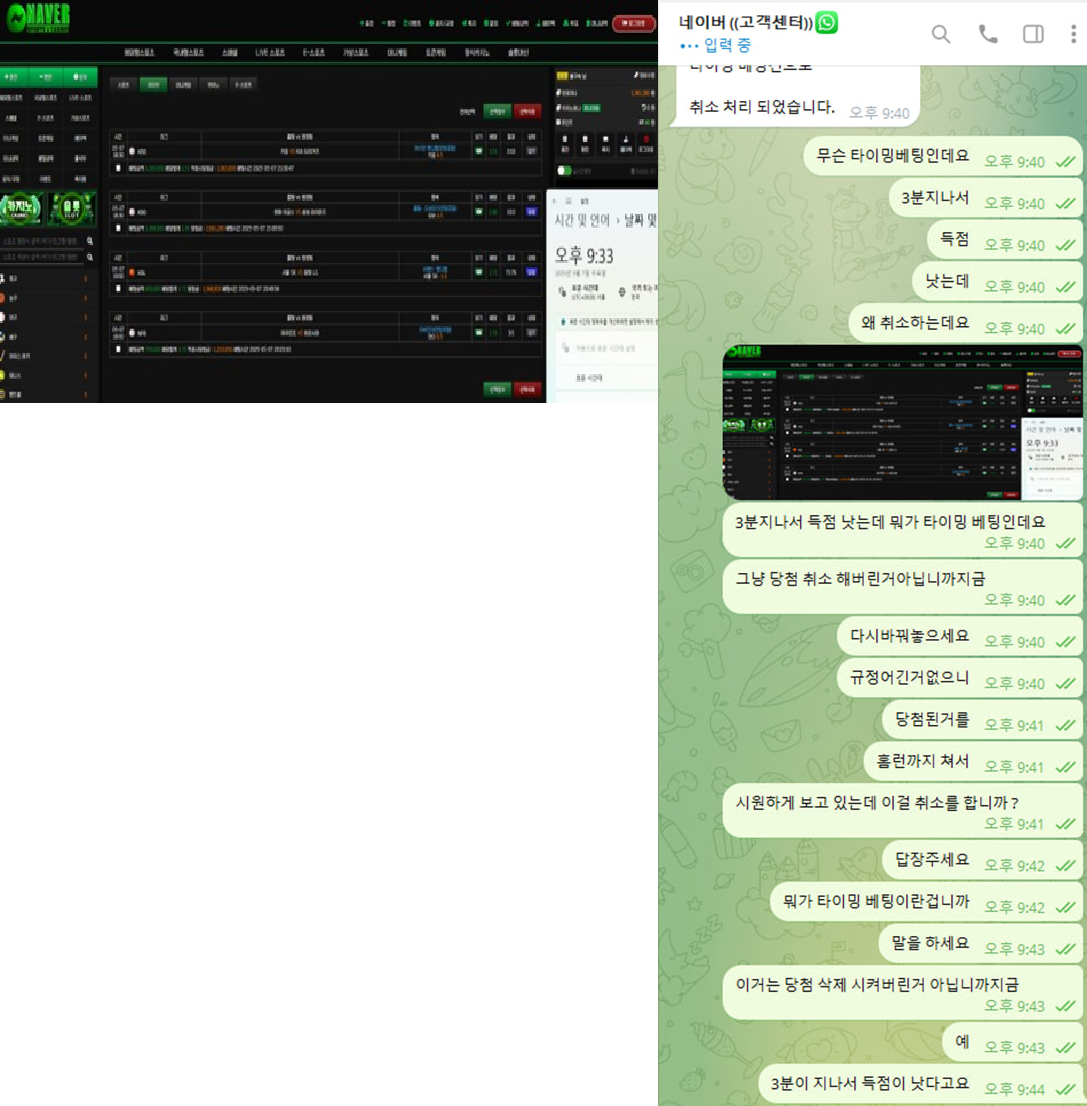Viewport: 1087px width, 1106px height.
Task: Select the message '다시바꿔놓으세요'
Action: tap(960, 636)
